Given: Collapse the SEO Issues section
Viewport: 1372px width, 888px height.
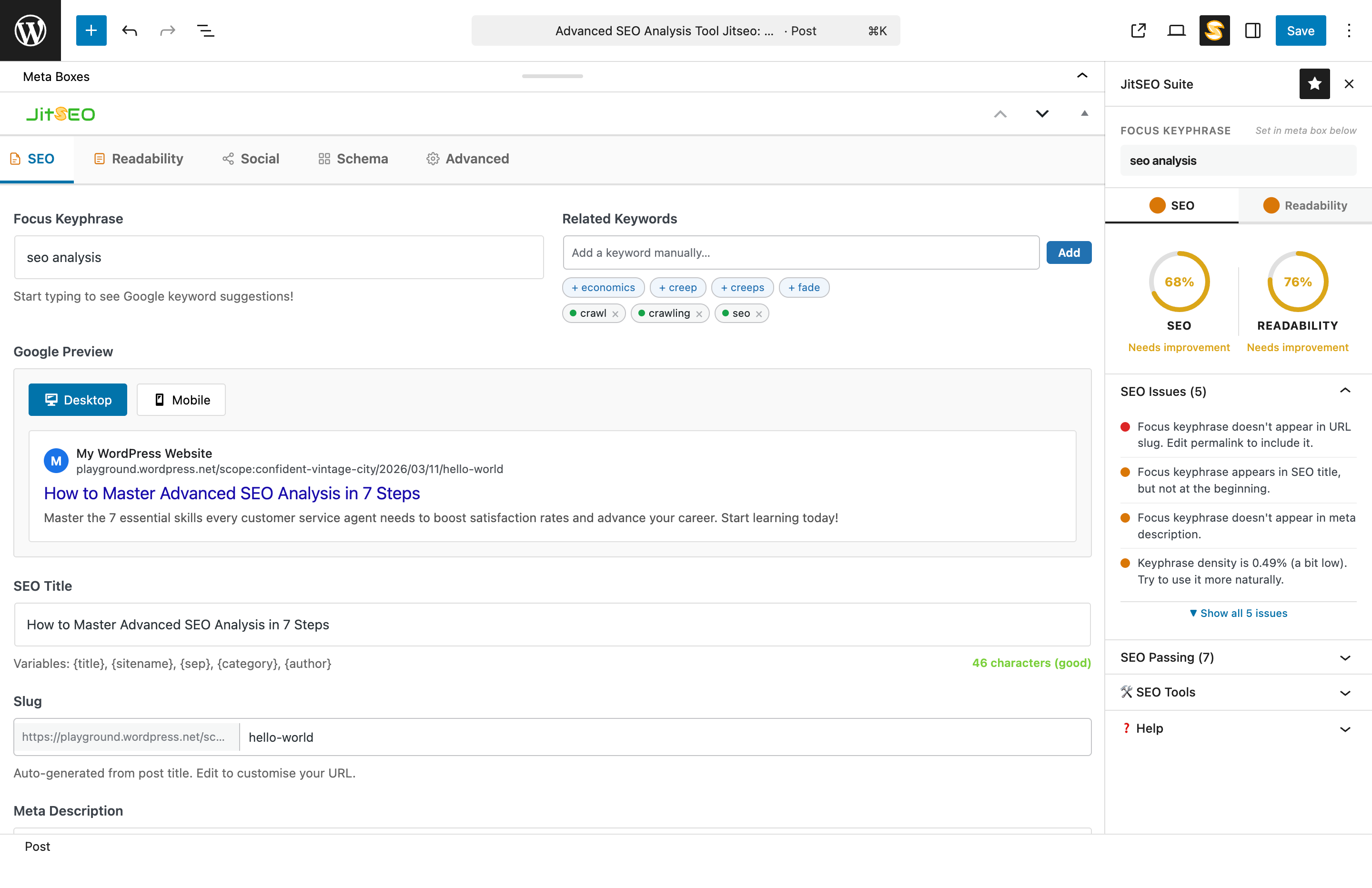Looking at the screenshot, I should [1345, 391].
